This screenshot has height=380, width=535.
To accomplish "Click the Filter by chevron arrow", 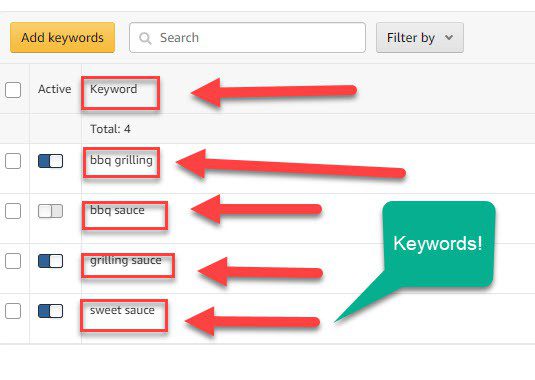I will pos(449,37).
